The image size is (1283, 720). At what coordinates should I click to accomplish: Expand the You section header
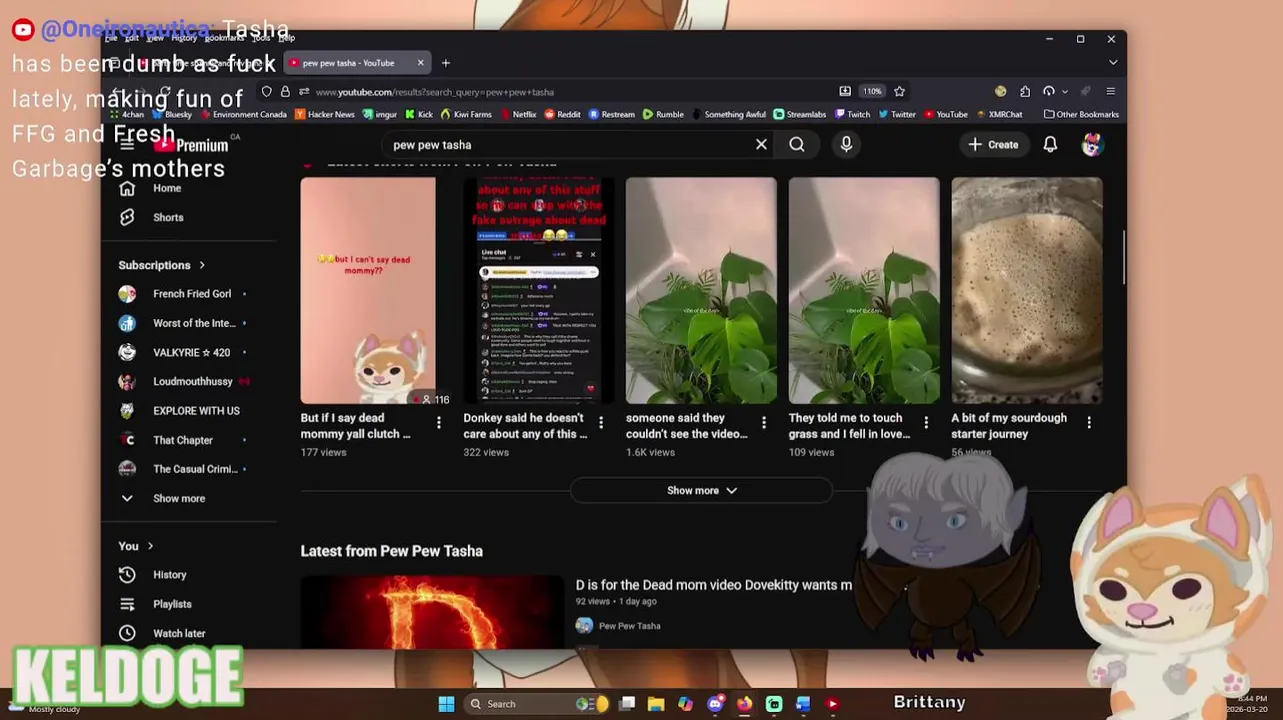coord(136,546)
